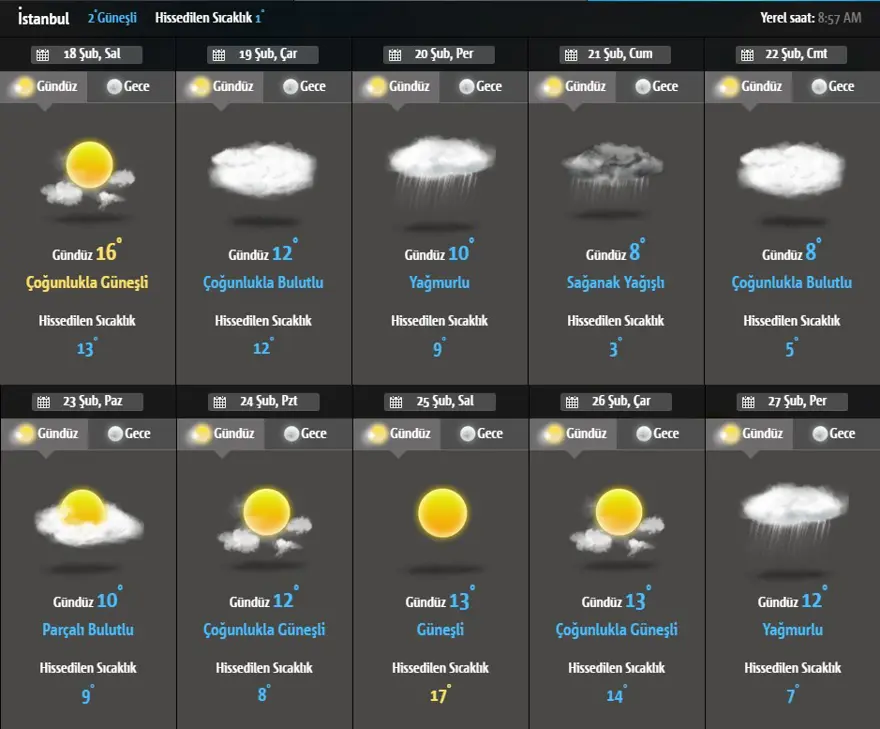Screen dimensions: 880x729
Task: Click the partly cloudy icon for 23 Şub
Action: tap(88, 517)
